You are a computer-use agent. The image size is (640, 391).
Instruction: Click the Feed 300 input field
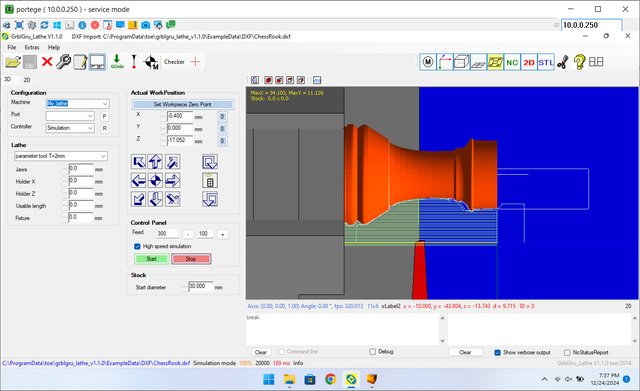[x=168, y=234]
